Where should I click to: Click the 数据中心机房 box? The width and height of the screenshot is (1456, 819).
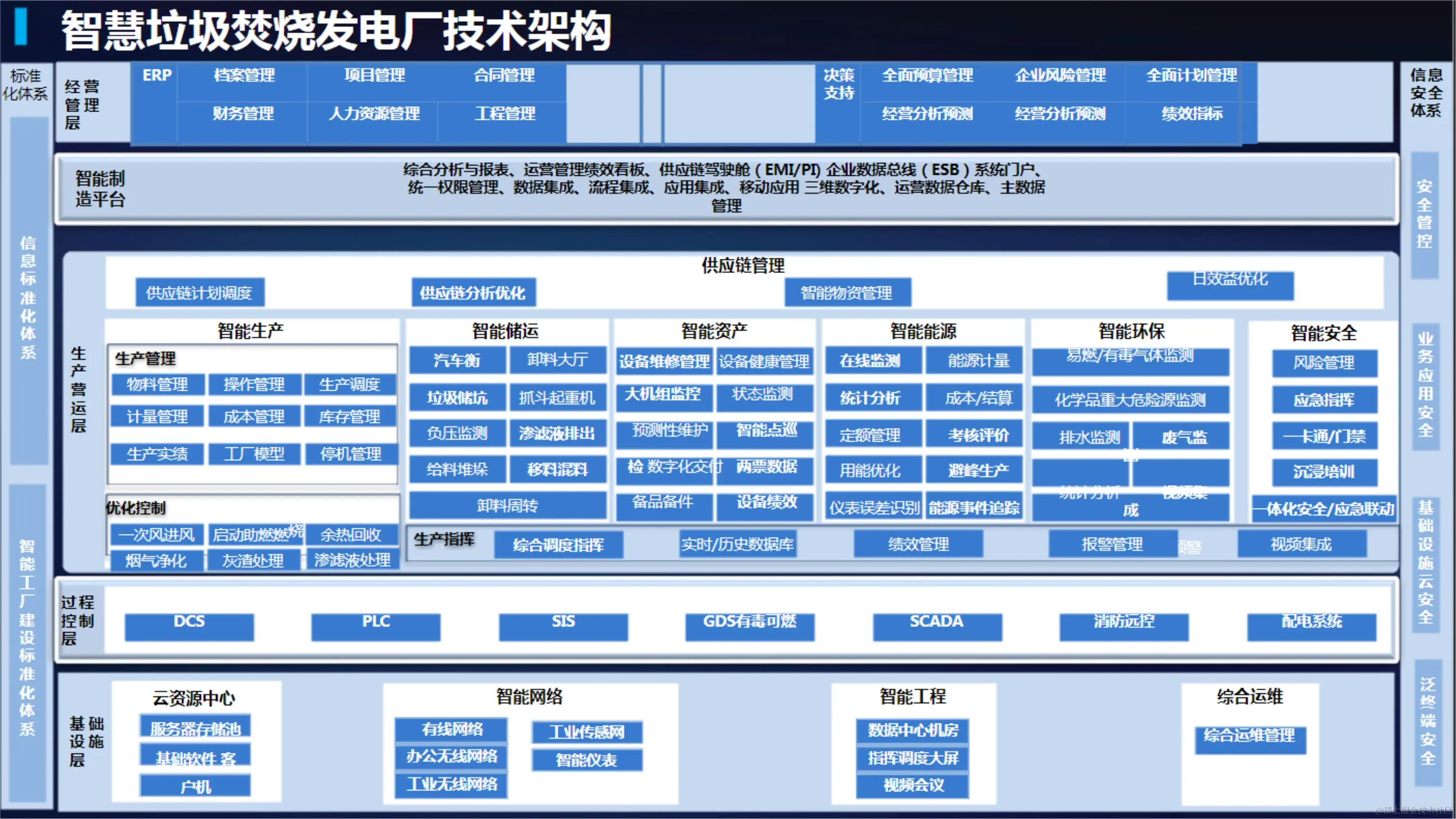point(913,730)
